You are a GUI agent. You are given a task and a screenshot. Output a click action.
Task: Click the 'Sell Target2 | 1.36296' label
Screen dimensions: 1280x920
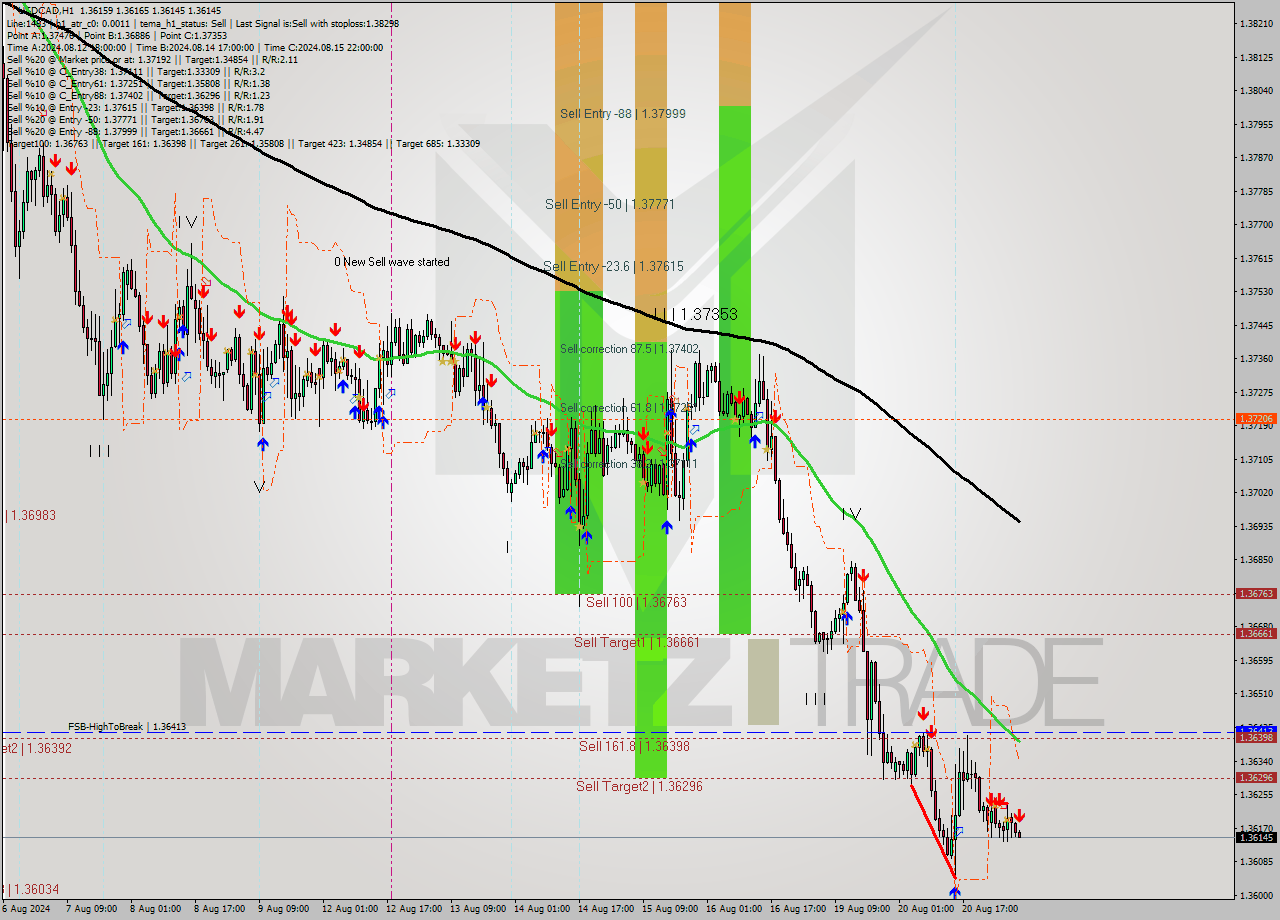(639, 786)
